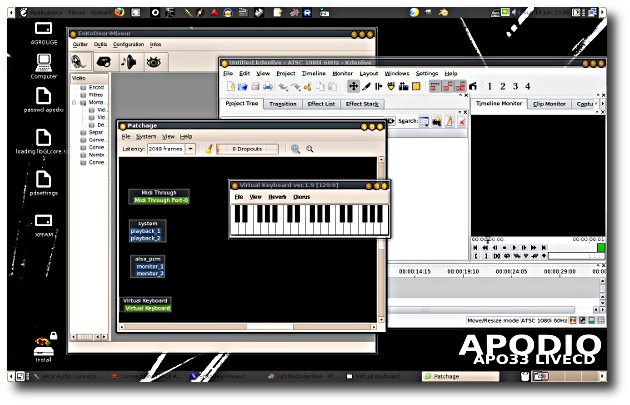Select the Filtres item in the Video tree

92,95
